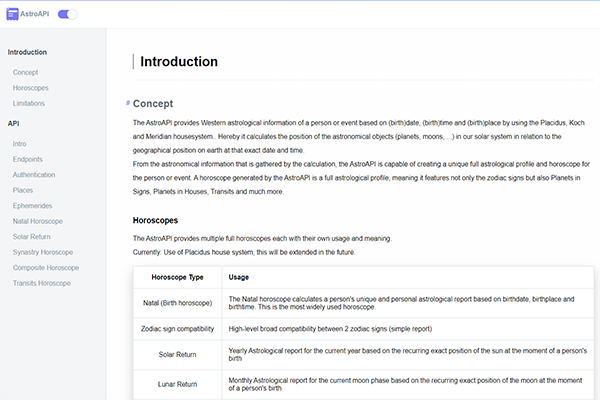Viewport: 600px width, 400px height.
Task: Go to Authentication in the sidebar
Action: pos(34,175)
